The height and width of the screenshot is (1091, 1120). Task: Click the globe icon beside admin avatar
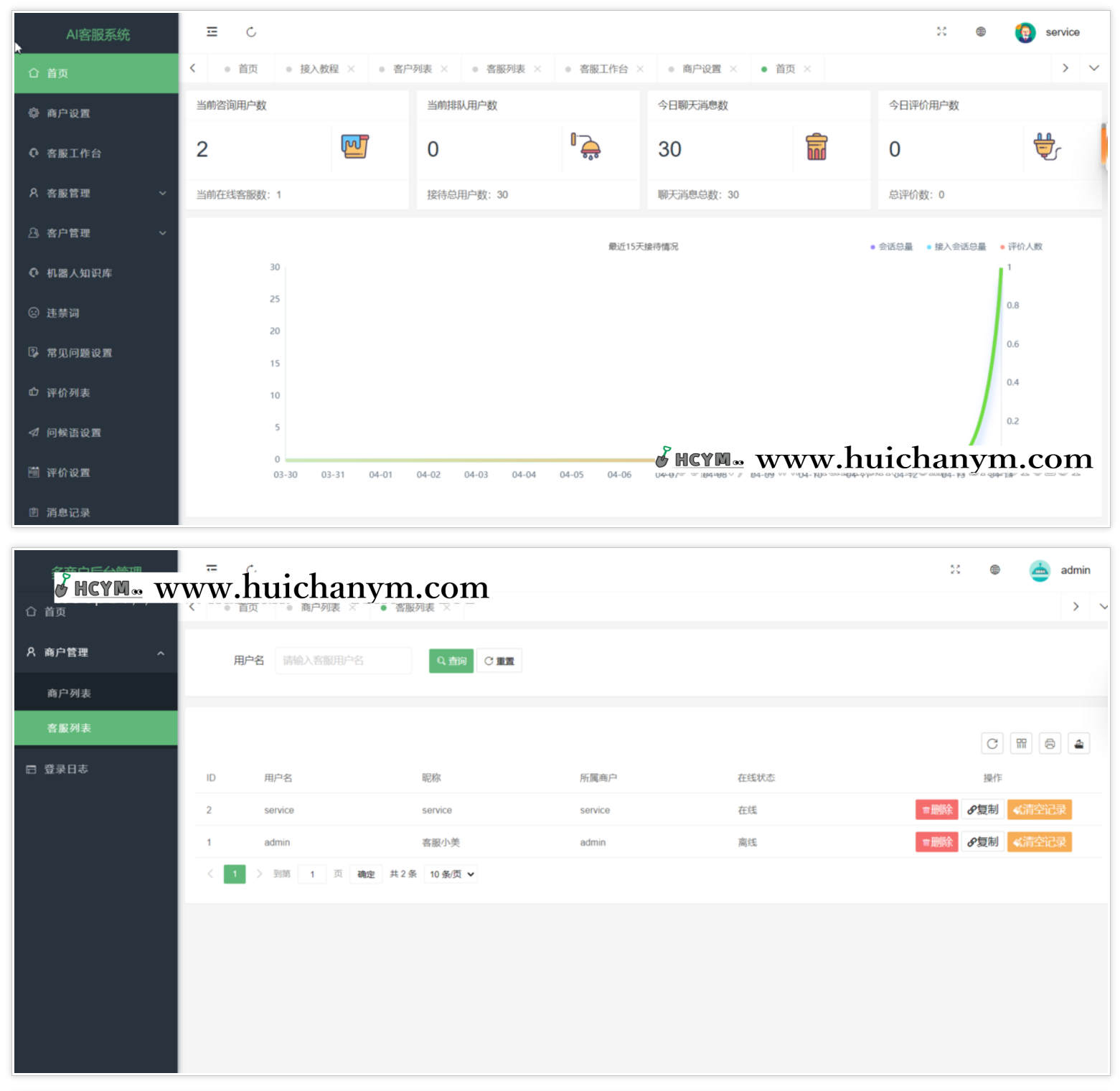point(994,570)
